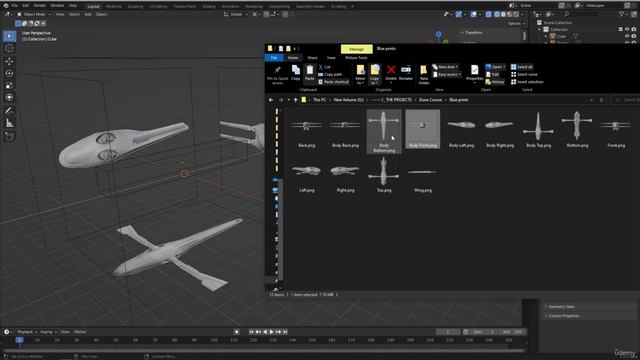Select the Add Cube tool in Blender's toolbar

[9, 136]
